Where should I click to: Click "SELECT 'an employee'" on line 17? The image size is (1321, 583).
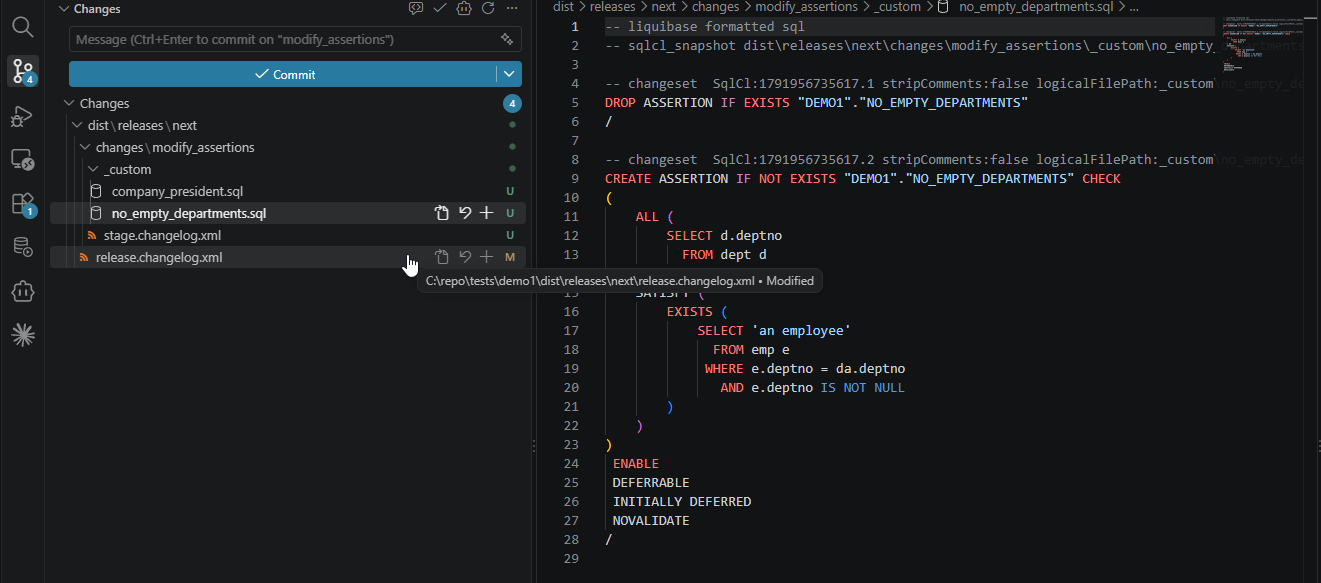tap(774, 330)
